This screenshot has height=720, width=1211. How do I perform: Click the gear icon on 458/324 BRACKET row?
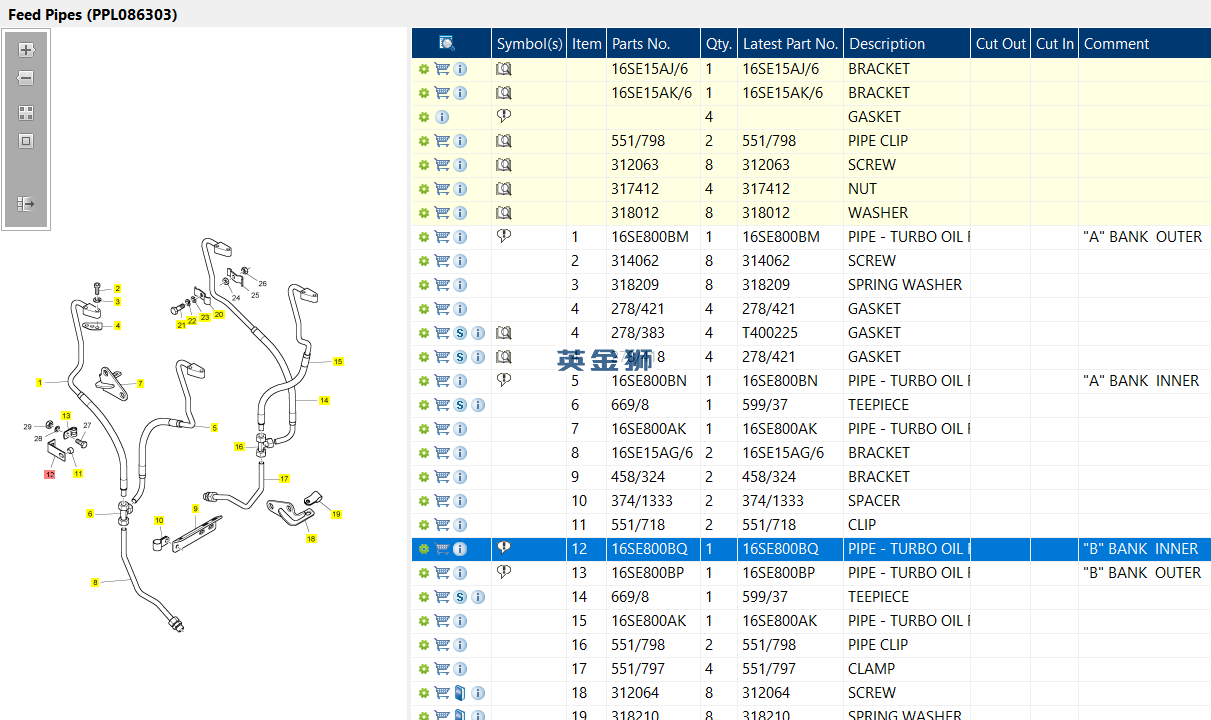(x=424, y=477)
